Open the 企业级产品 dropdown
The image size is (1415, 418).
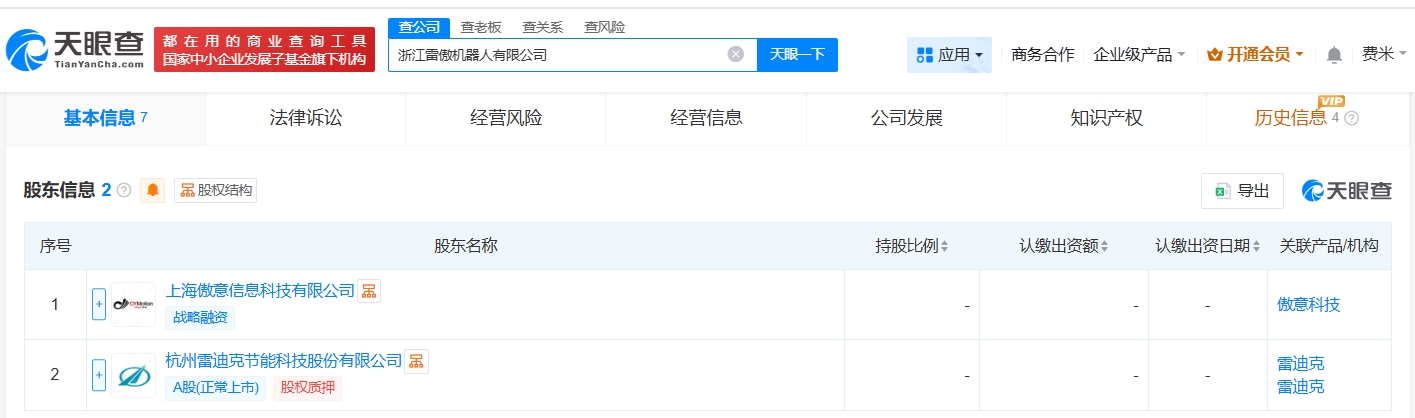pyautogui.click(x=1139, y=55)
